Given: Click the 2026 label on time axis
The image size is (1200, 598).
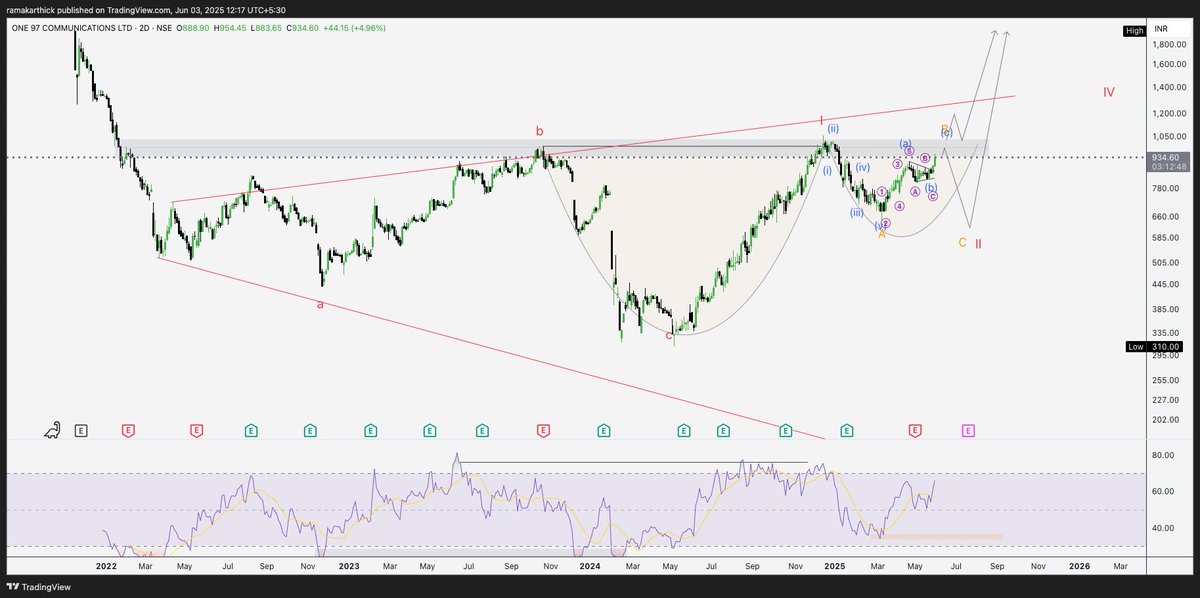Looking at the screenshot, I should [x=1079, y=565].
